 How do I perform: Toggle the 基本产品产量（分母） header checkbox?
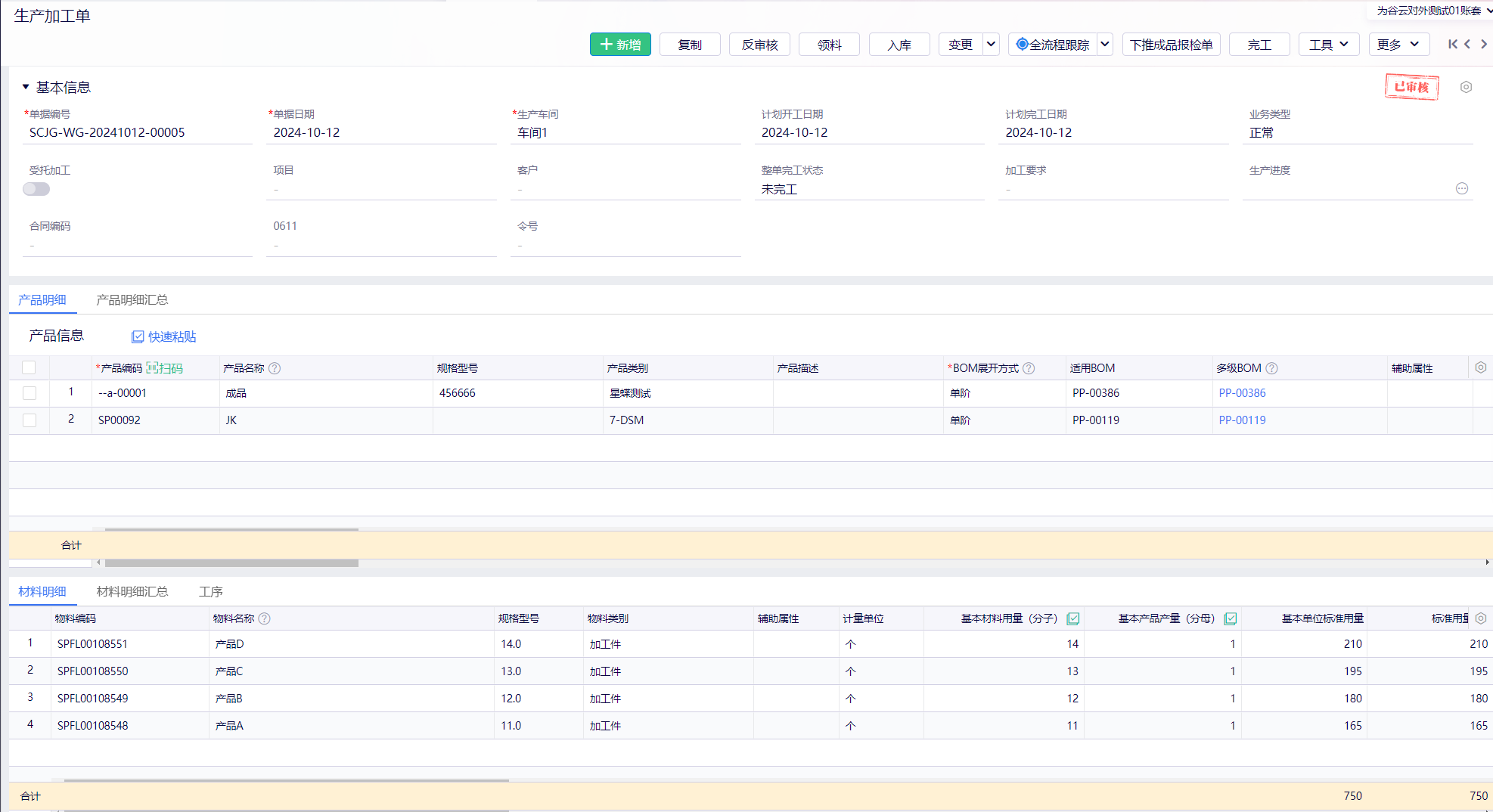point(1231,618)
